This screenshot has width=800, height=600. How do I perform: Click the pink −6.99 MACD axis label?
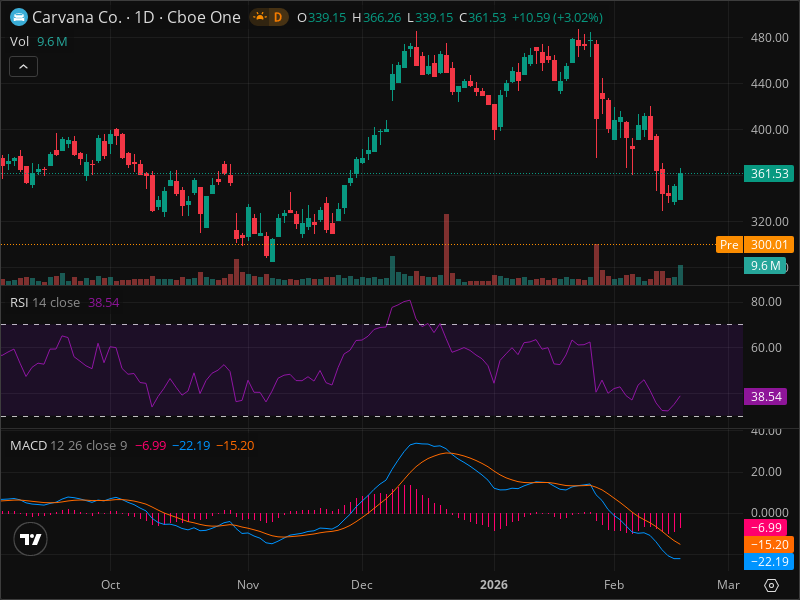[765, 528]
